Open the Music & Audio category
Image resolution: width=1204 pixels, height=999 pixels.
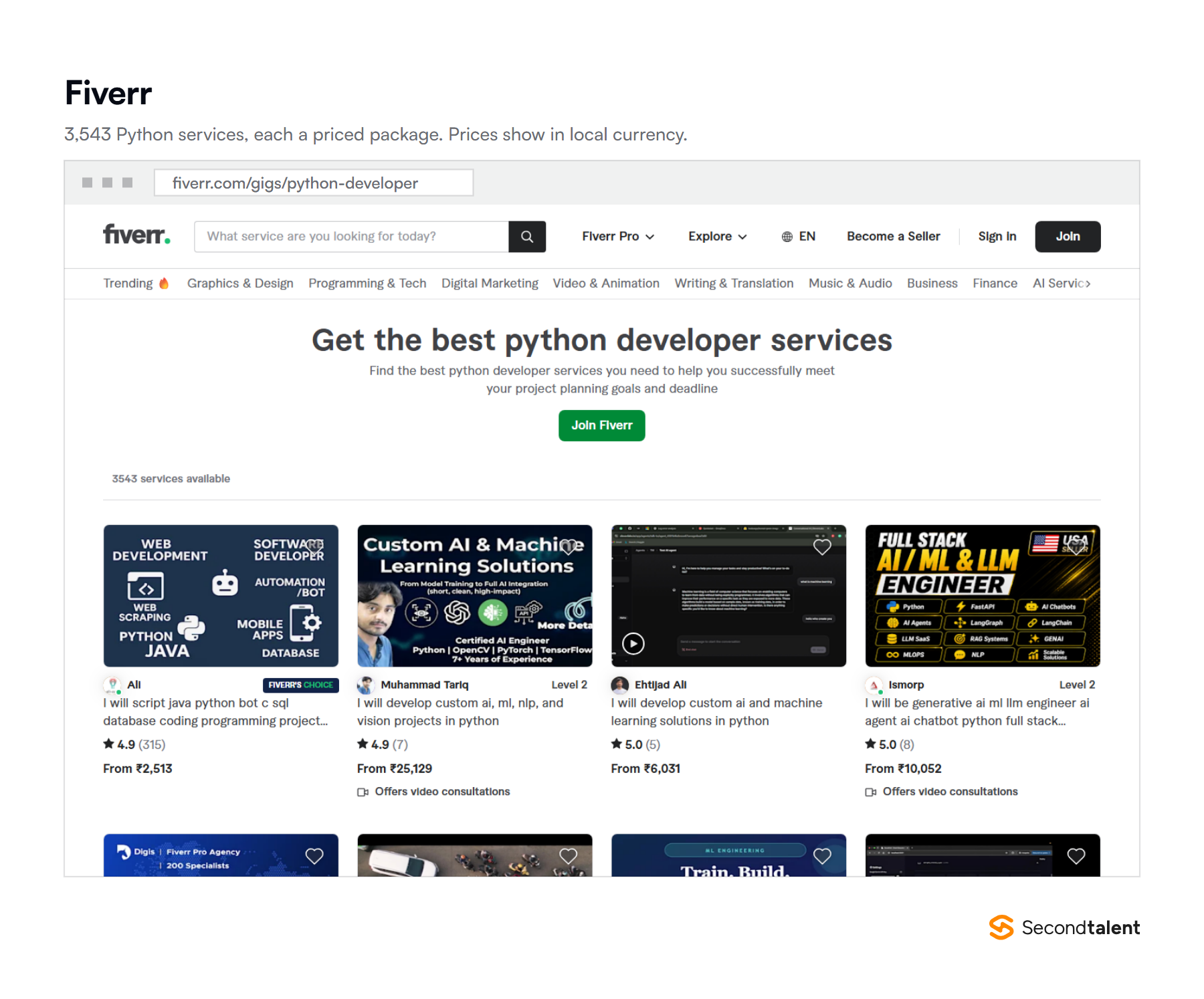click(850, 284)
